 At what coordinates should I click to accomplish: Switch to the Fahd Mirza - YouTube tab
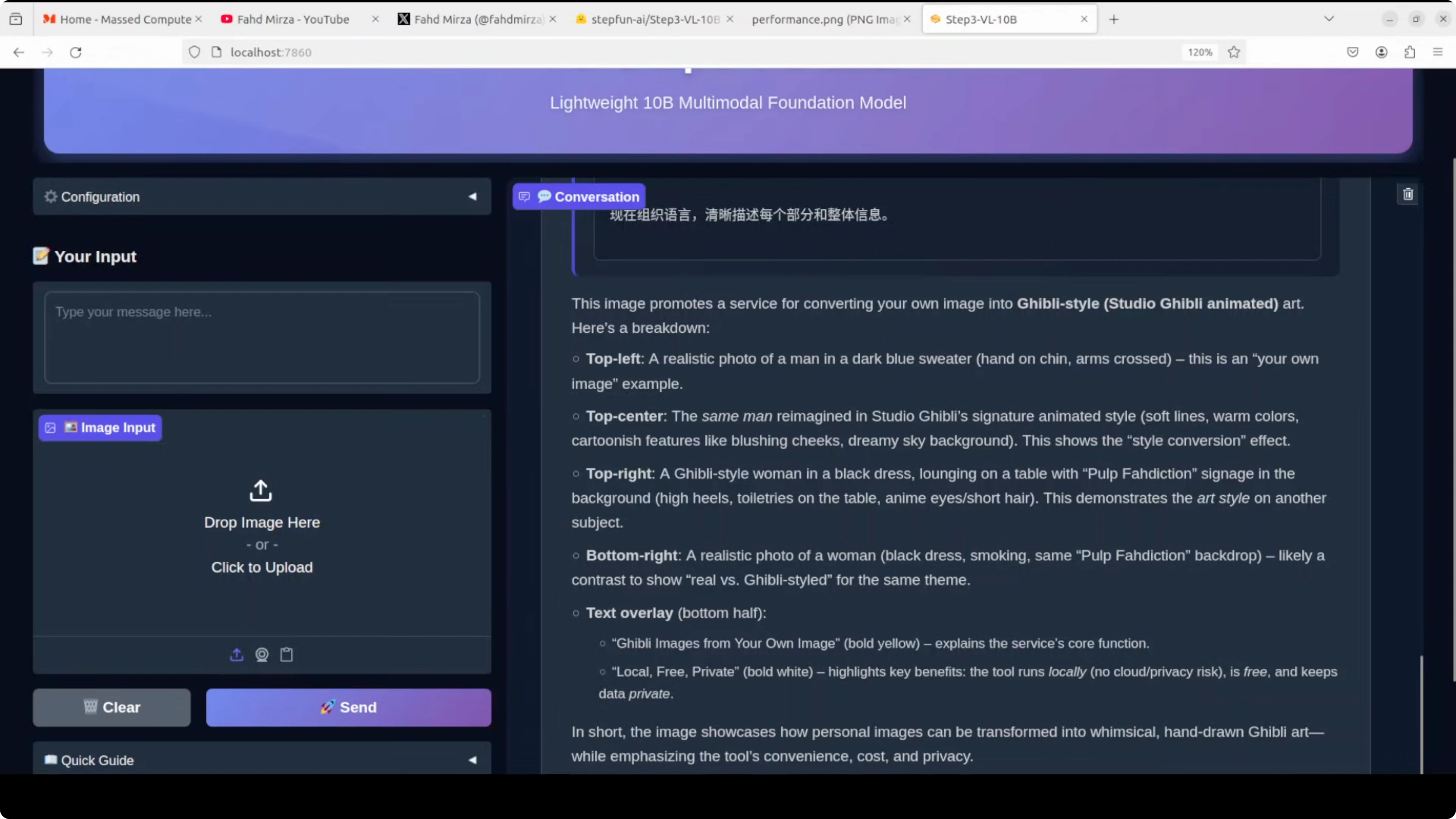[x=293, y=19]
